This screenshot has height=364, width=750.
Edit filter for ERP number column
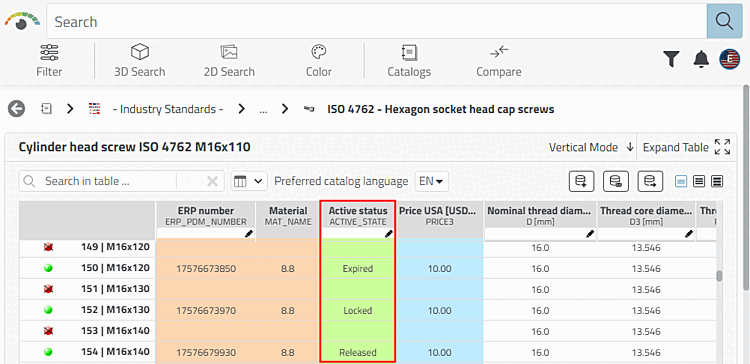(249, 233)
